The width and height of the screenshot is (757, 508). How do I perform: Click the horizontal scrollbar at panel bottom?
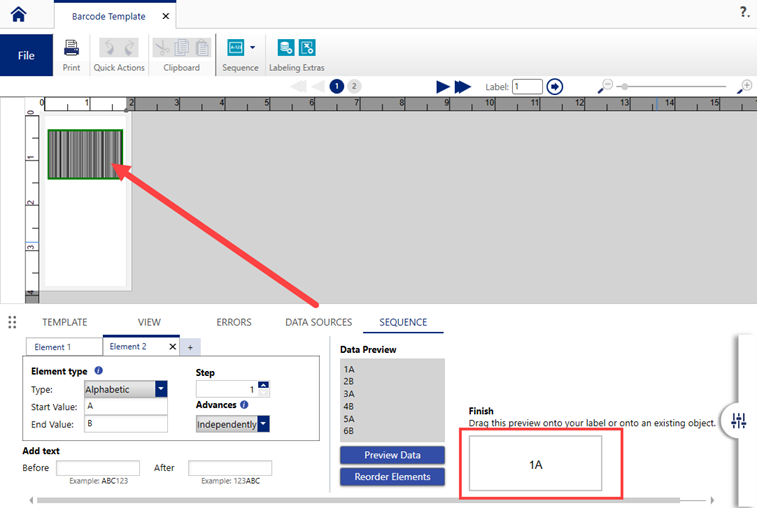(x=358, y=500)
